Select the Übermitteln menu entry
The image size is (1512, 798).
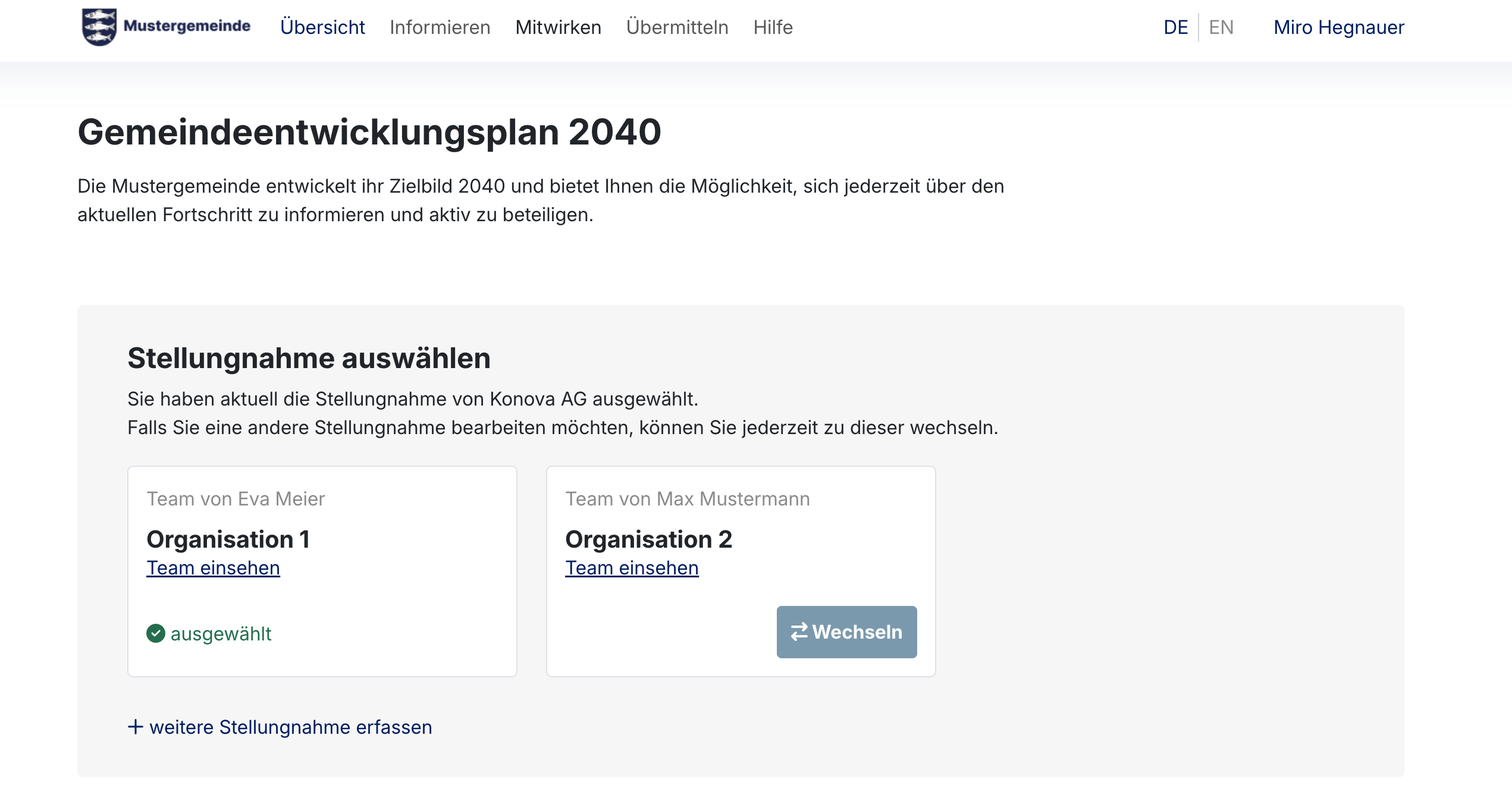point(677,27)
